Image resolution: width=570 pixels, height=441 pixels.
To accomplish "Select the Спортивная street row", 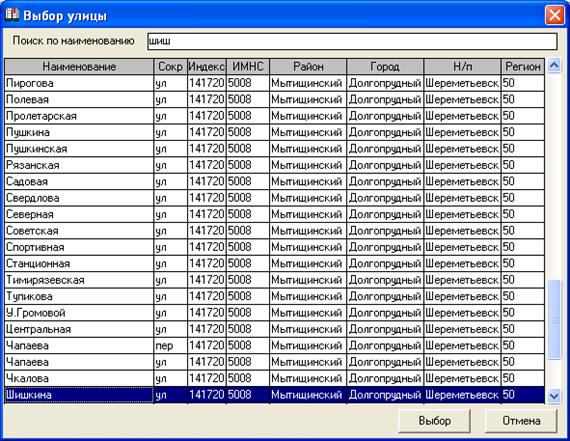I will (x=274, y=247).
